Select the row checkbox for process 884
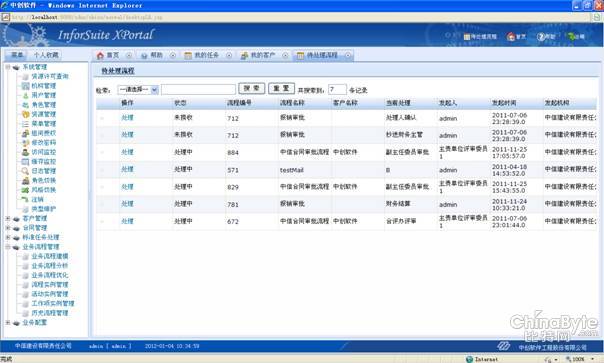 (x=102, y=153)
